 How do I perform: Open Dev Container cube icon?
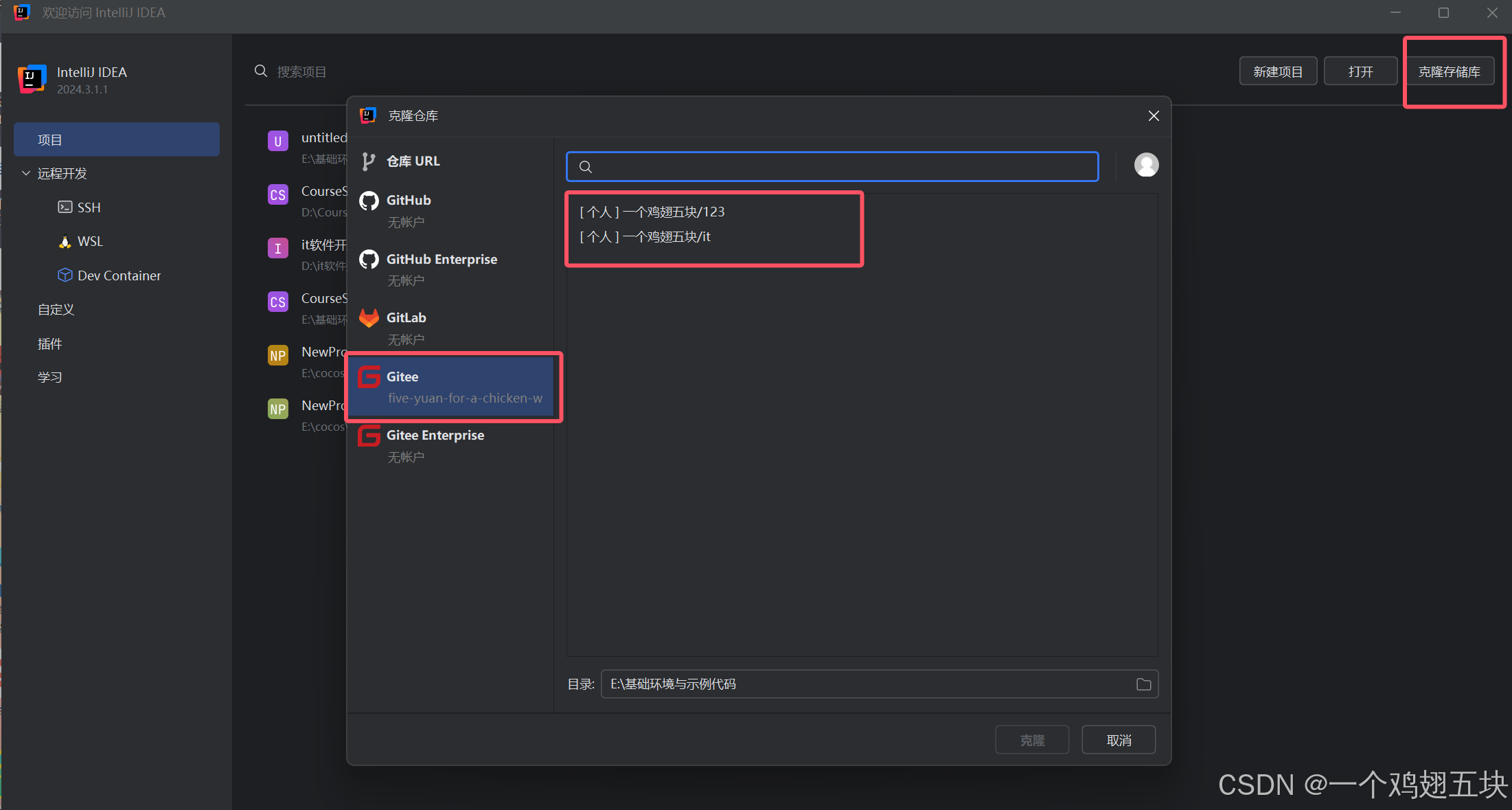pos(65,275)
